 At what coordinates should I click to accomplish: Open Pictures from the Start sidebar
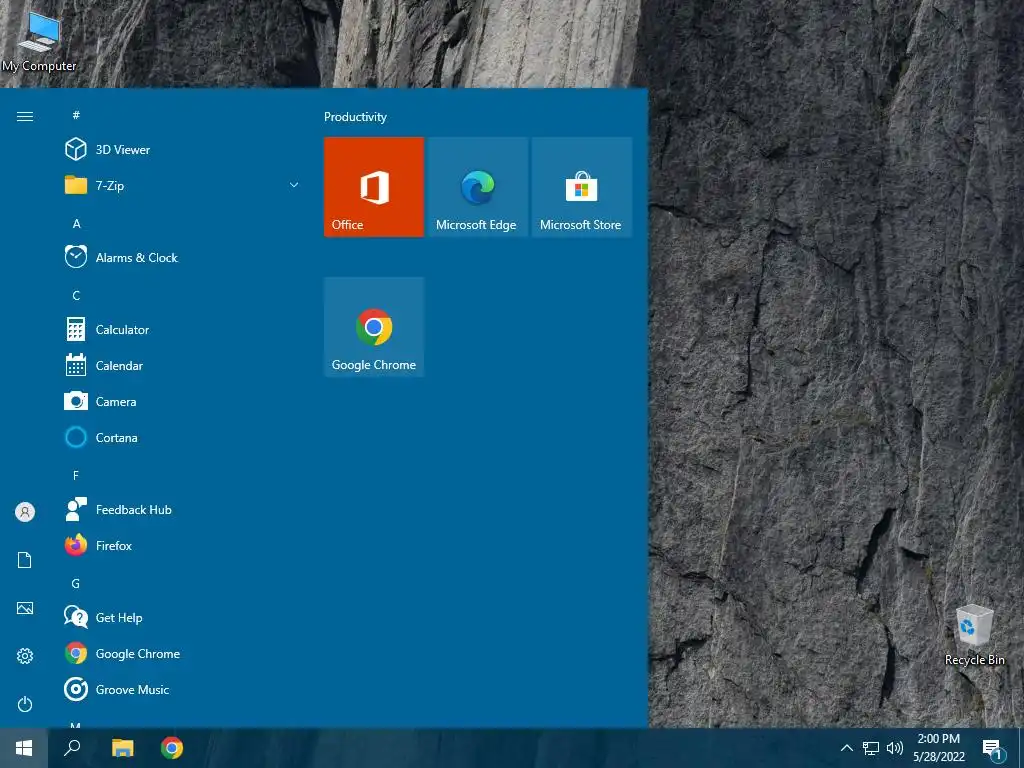point(25,608)
